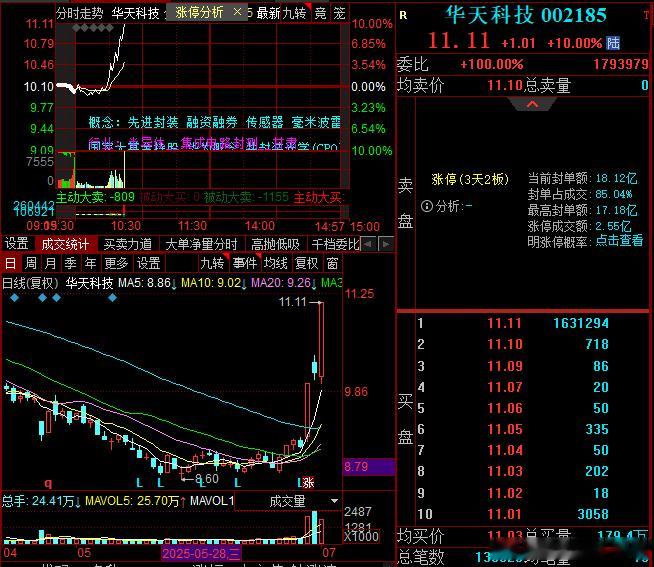The image size is (654, 567).
Task: Click concept tag 融资融券
Action: [x=211, y=122]
